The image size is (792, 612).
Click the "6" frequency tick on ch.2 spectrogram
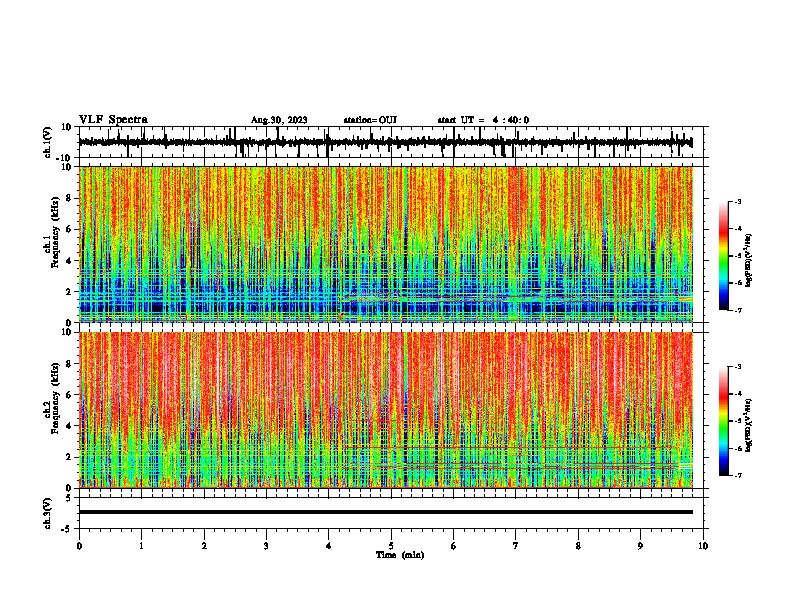coord(70,394)
